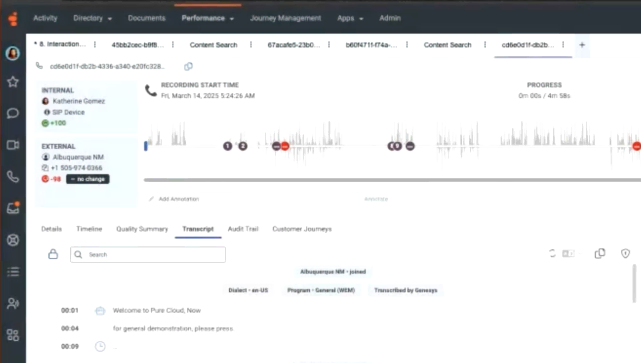Switch to the Customer Journeys tab
This screenshot has height=363, width=641.
(x=302, y=229)
